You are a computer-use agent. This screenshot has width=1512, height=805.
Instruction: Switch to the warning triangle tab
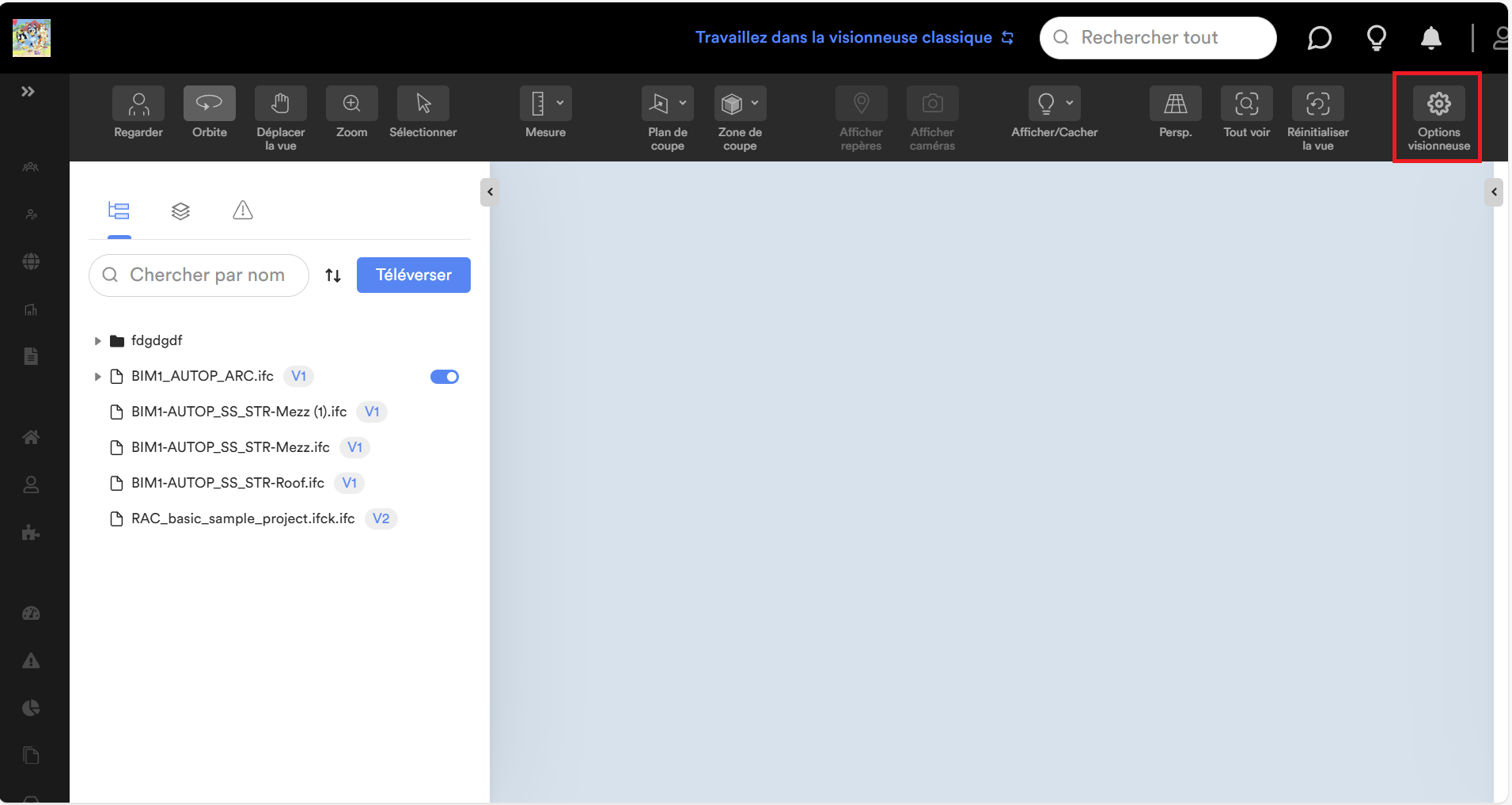click(x=243, y=211)
